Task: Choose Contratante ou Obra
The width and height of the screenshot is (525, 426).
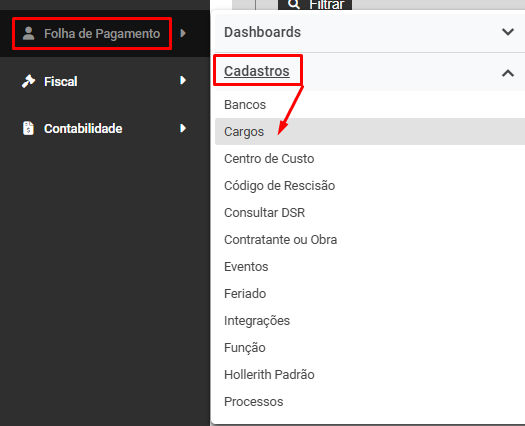Action: [x=281, y=240]
